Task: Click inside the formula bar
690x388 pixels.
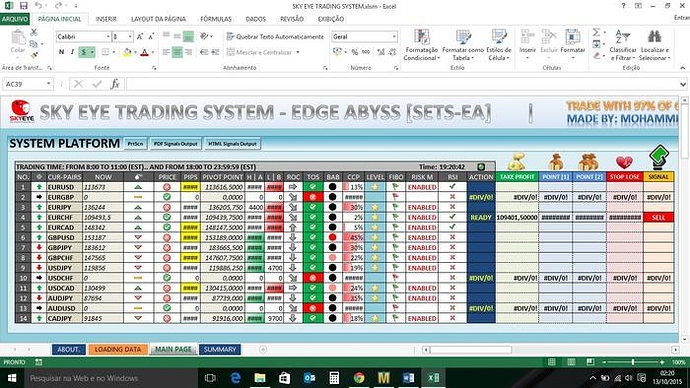Action: pyautogui.click(x=403, y=84)
